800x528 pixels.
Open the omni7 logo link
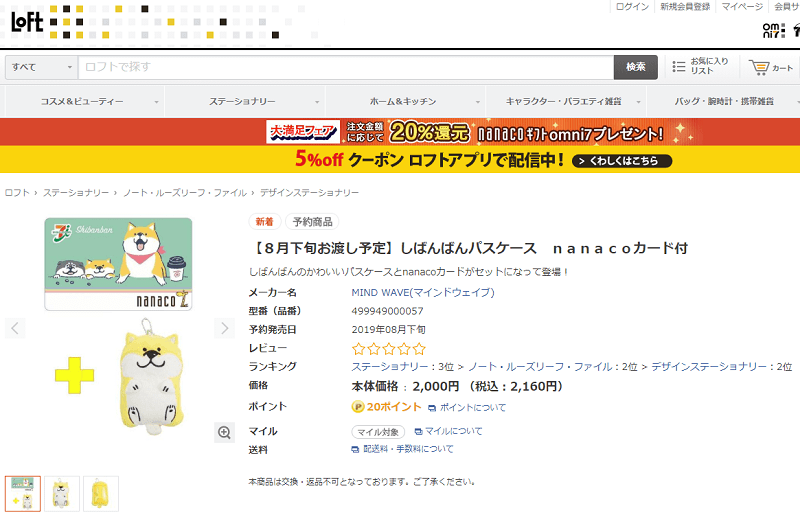tap(773, 30)
